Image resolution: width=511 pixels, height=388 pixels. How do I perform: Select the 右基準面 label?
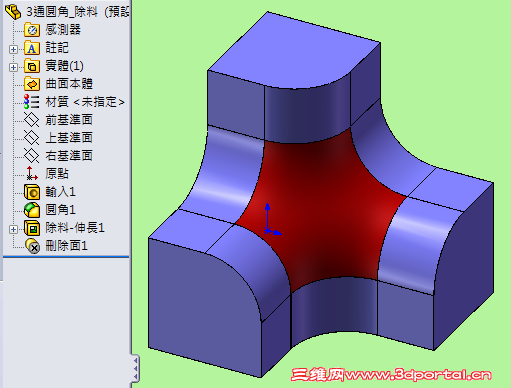[x=69, y=156]
